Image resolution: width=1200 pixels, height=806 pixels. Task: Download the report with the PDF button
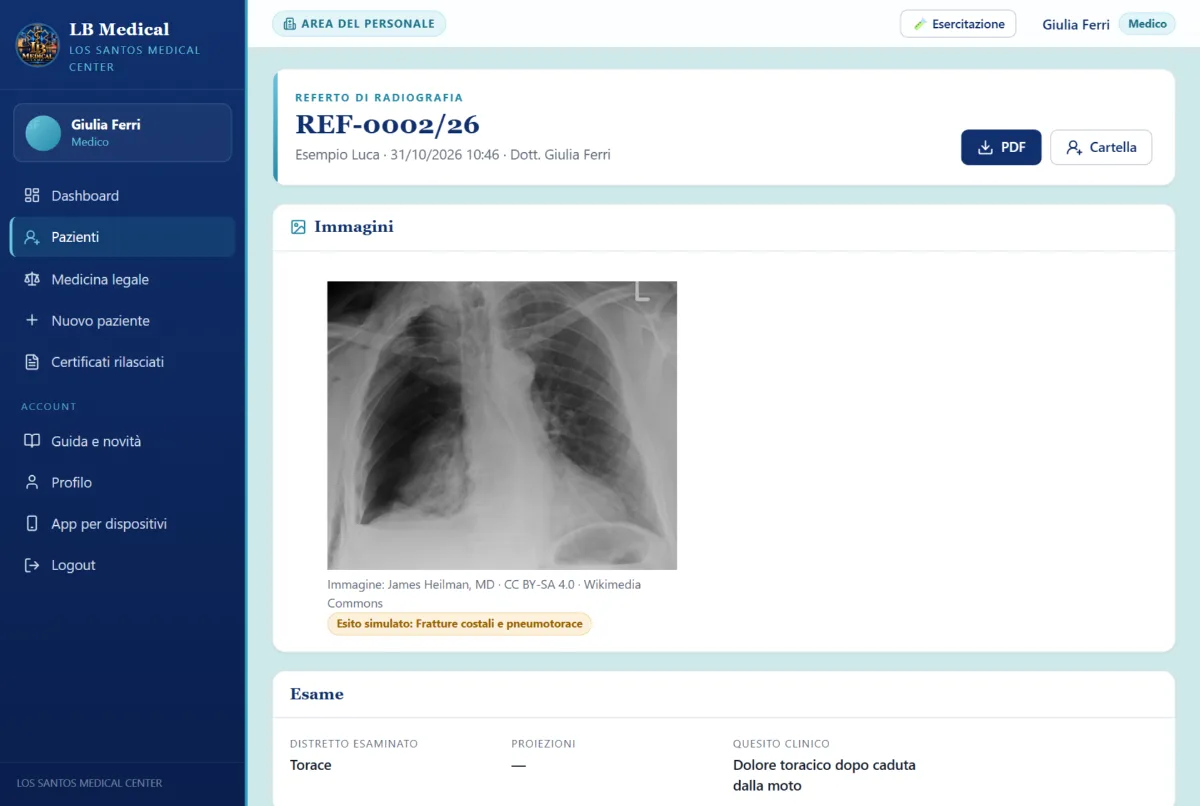pos(1001,147)
